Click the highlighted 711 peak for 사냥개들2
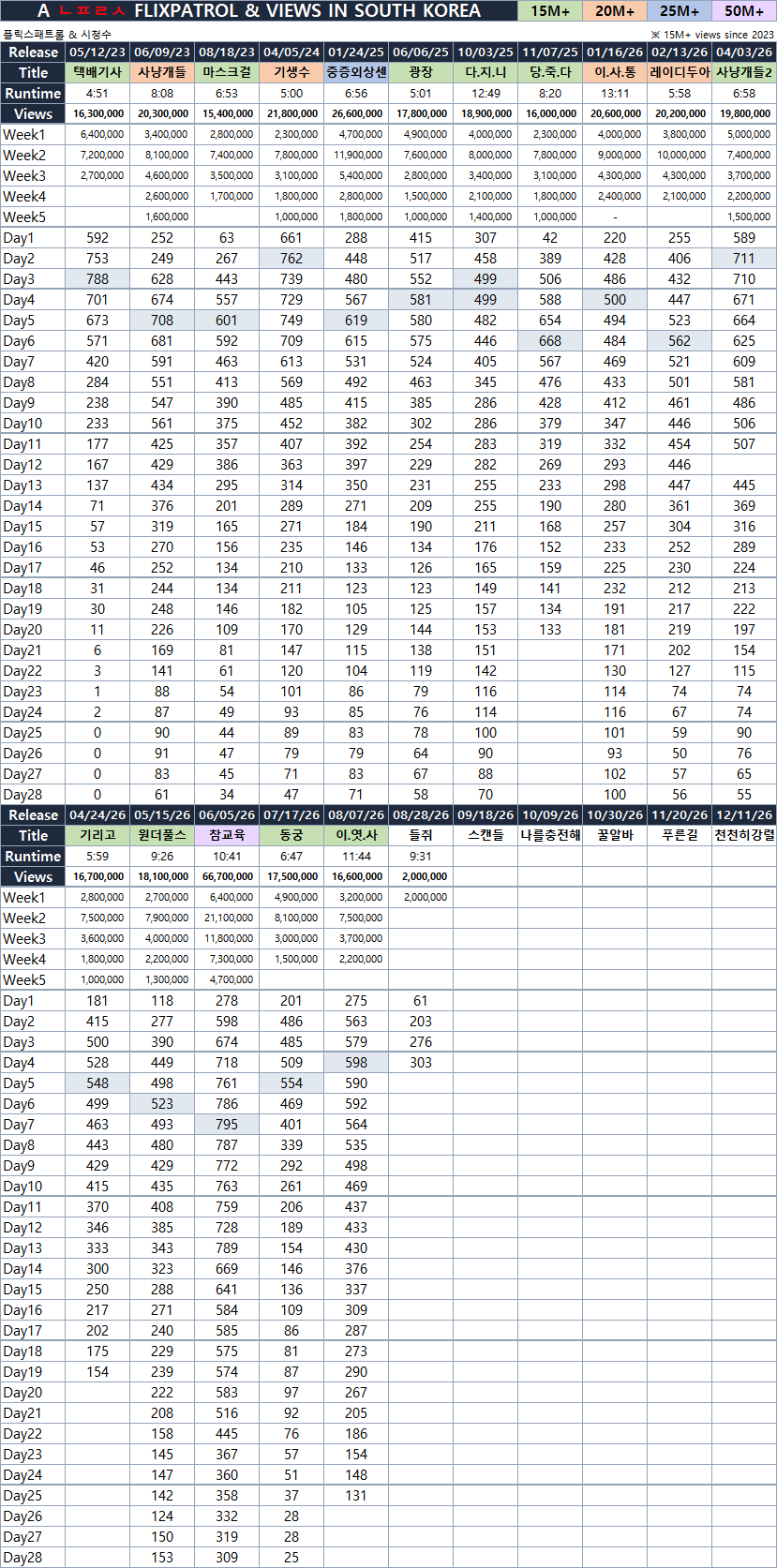Viewport: 777px width, 1568px height. 744,258
